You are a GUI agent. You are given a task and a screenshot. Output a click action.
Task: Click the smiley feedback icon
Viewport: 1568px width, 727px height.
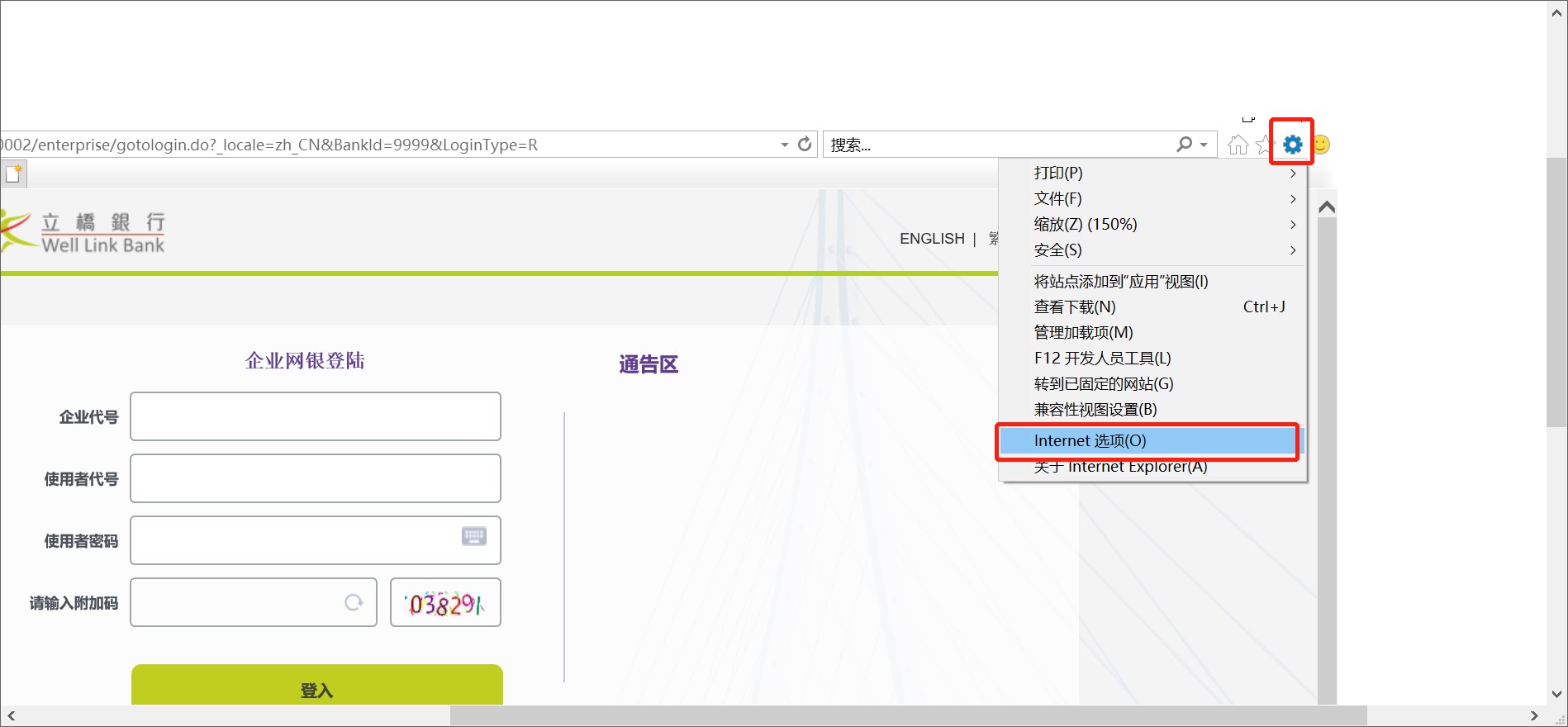[1322, 145]
